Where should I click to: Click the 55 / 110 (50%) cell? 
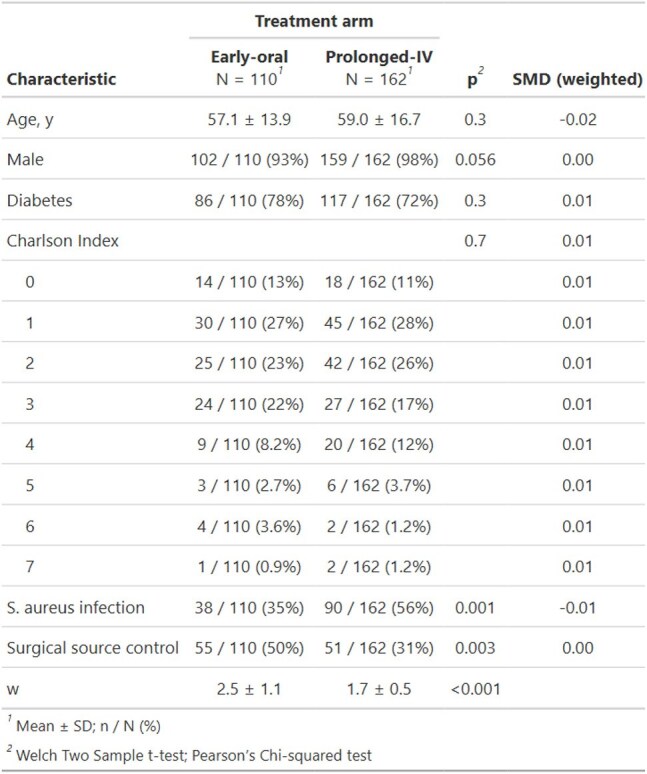pyautogui.click(x=249, y=648)
